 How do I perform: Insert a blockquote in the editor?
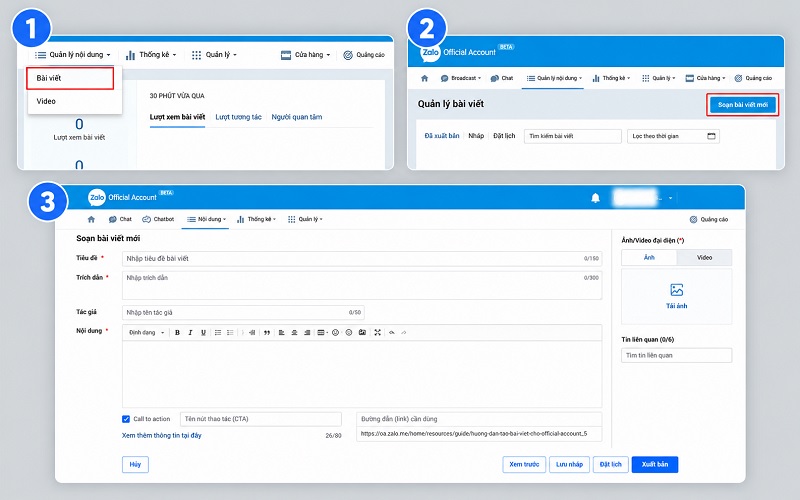point(266,333)
